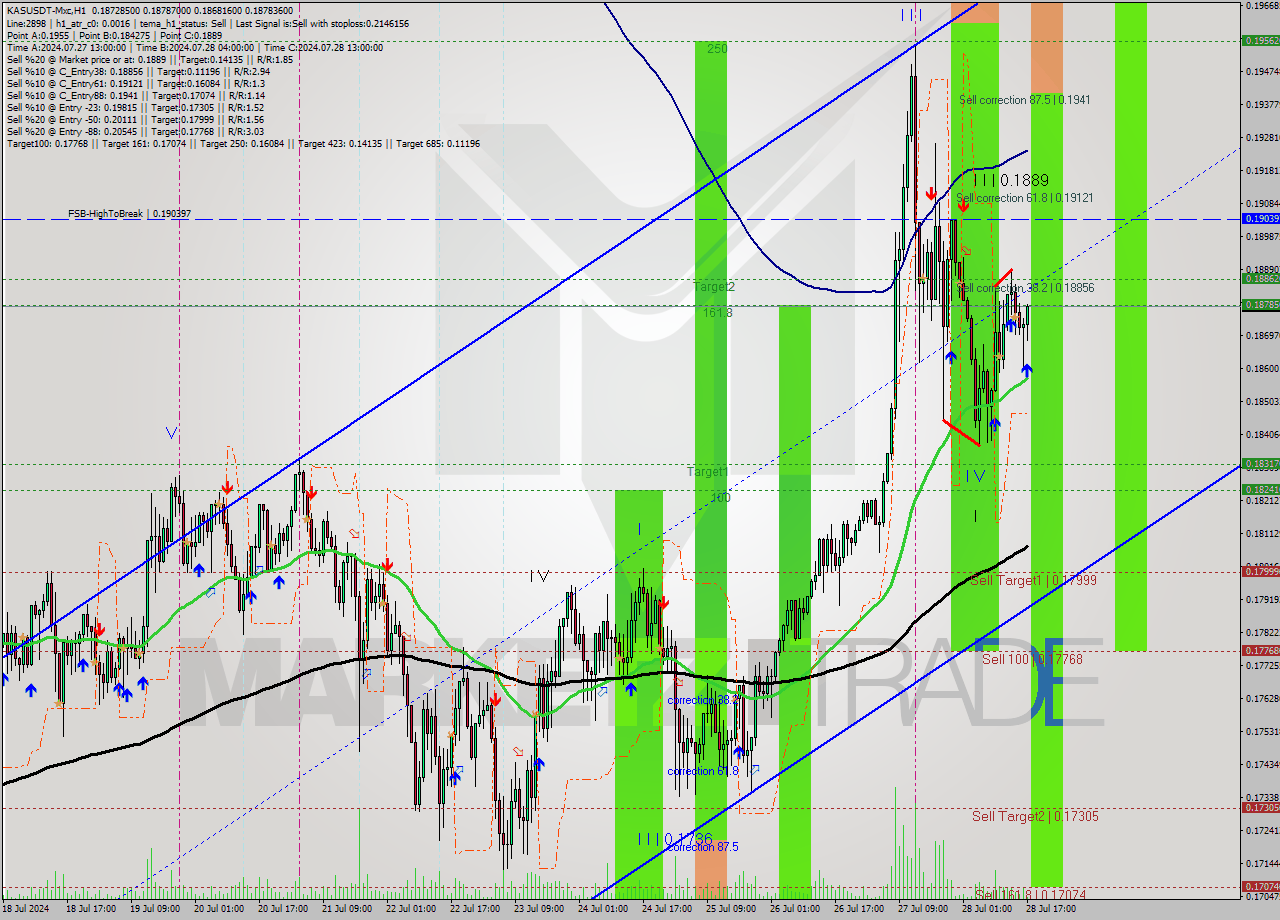Viewport: 1280px width, 920px height.
Task: Click the red 0.17768 price tag
Action: click(x=1260, y=651)
